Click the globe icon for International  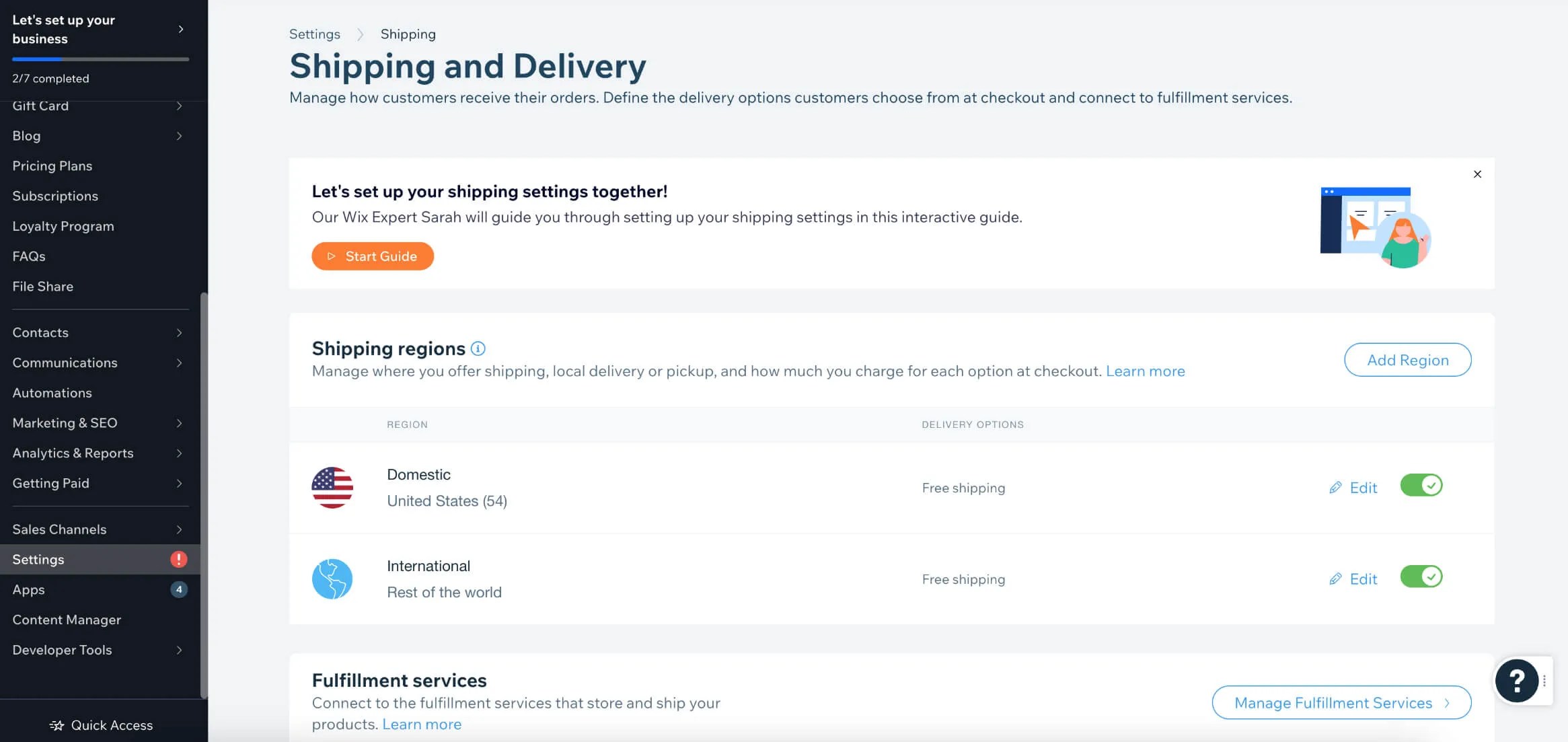[332, 579]
